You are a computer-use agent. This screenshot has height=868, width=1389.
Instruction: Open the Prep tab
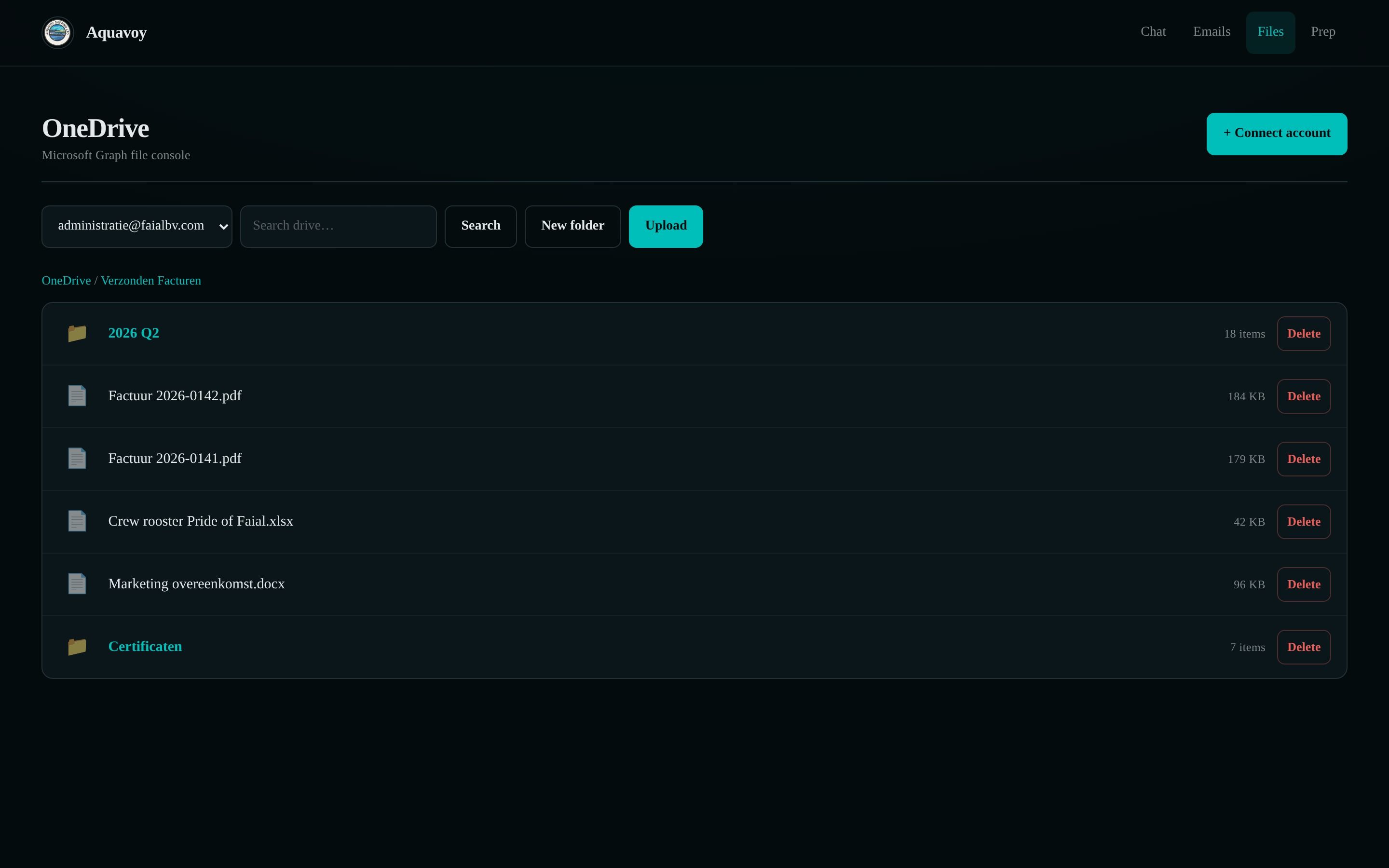click(1323, 32)
